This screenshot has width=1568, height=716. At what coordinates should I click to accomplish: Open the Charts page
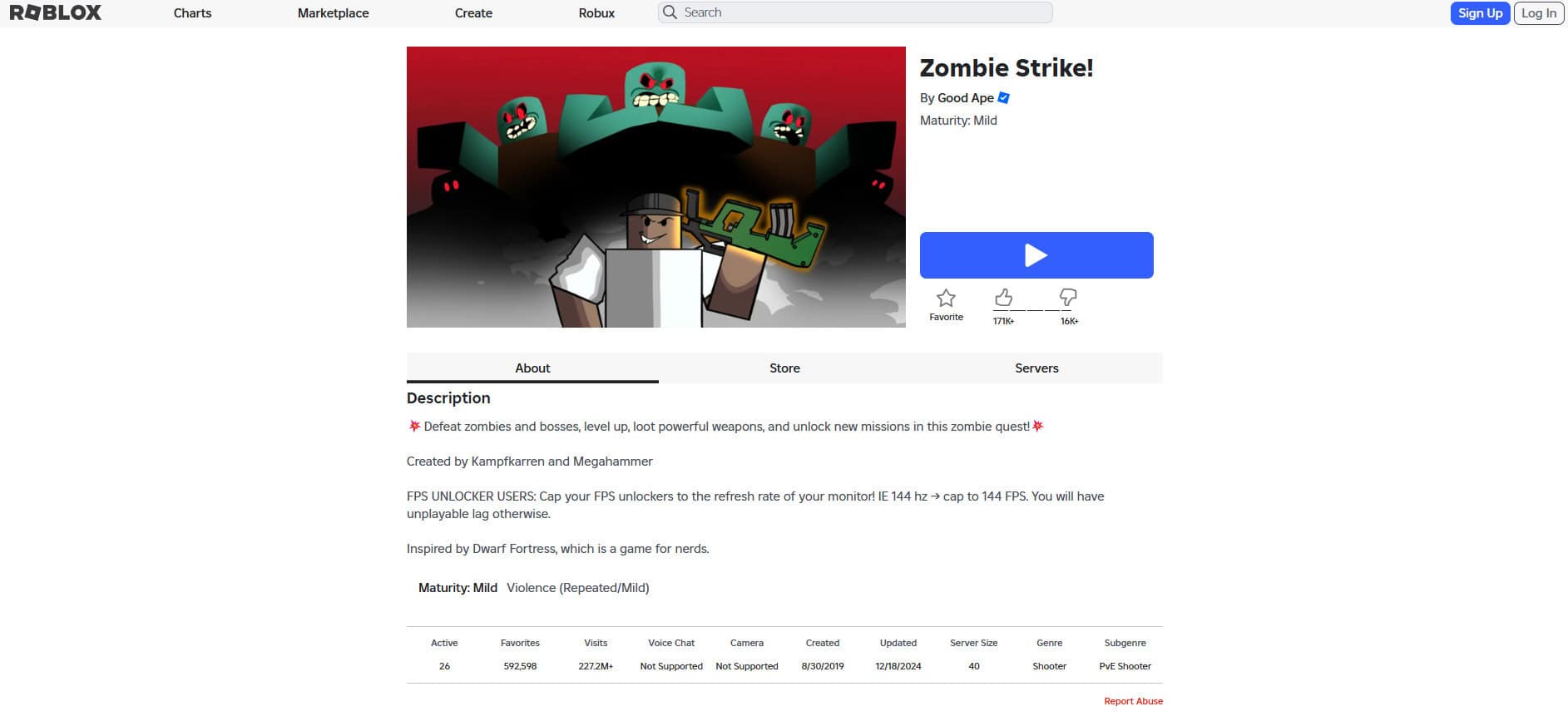tap(192, 13)
